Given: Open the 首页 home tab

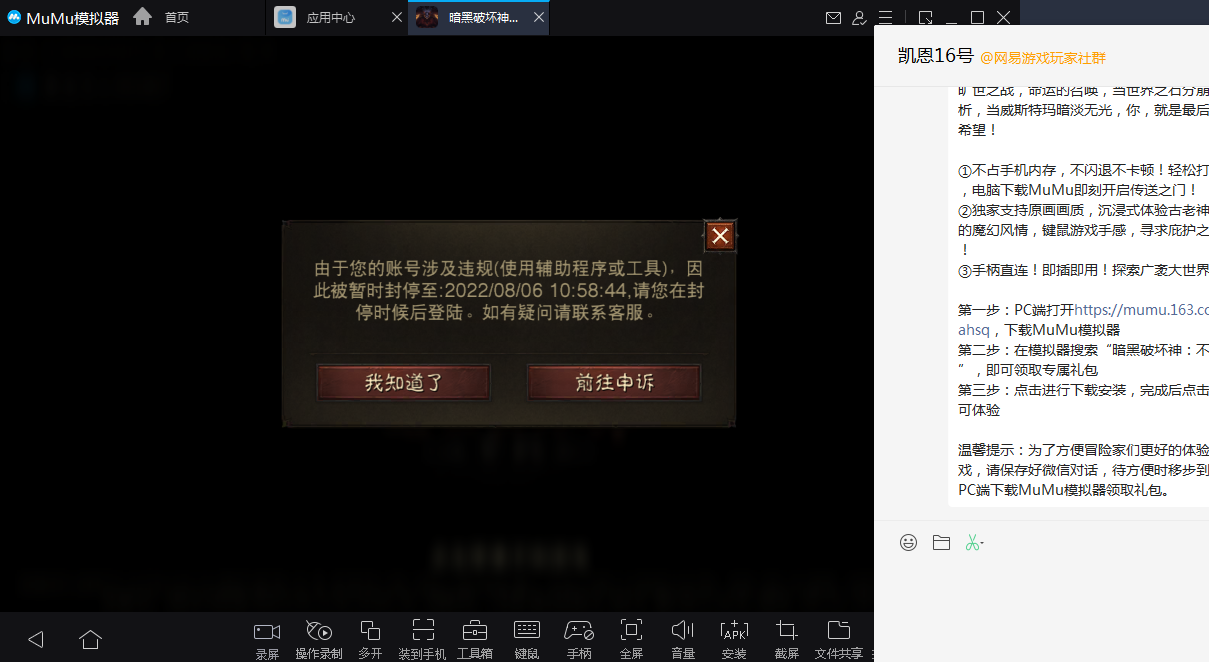Looking at the screenshot, I should pos(161,17).
